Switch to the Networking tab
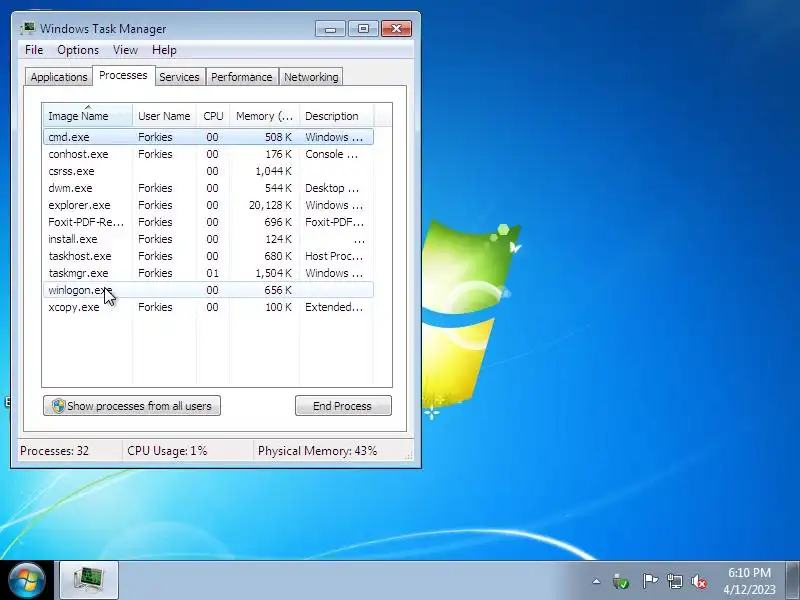This screenshot has height=600, width=800. coord(311,77)
